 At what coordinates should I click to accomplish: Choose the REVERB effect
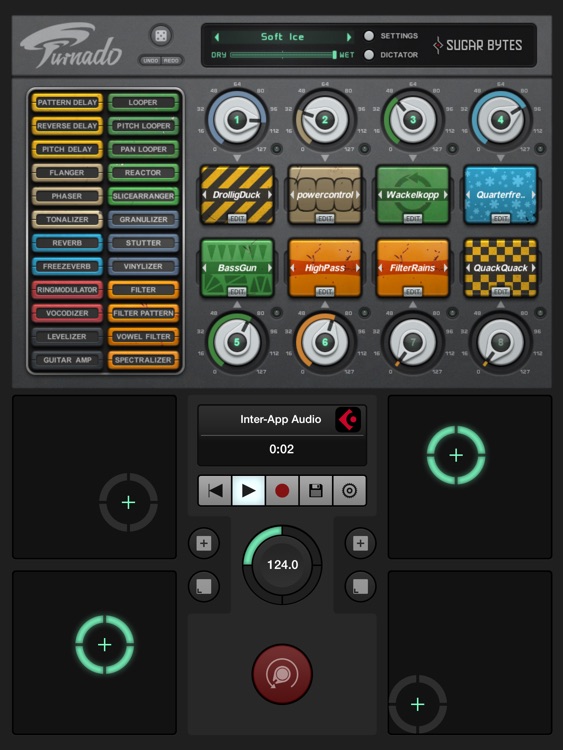pyautogui.click(x=67, y=243)
